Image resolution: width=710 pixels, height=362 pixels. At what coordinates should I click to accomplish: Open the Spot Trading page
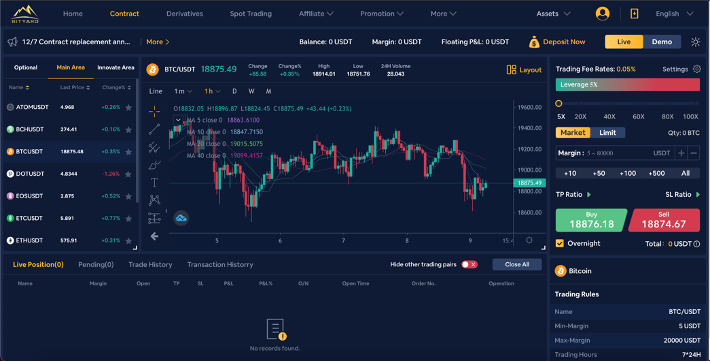pos(251,14)
